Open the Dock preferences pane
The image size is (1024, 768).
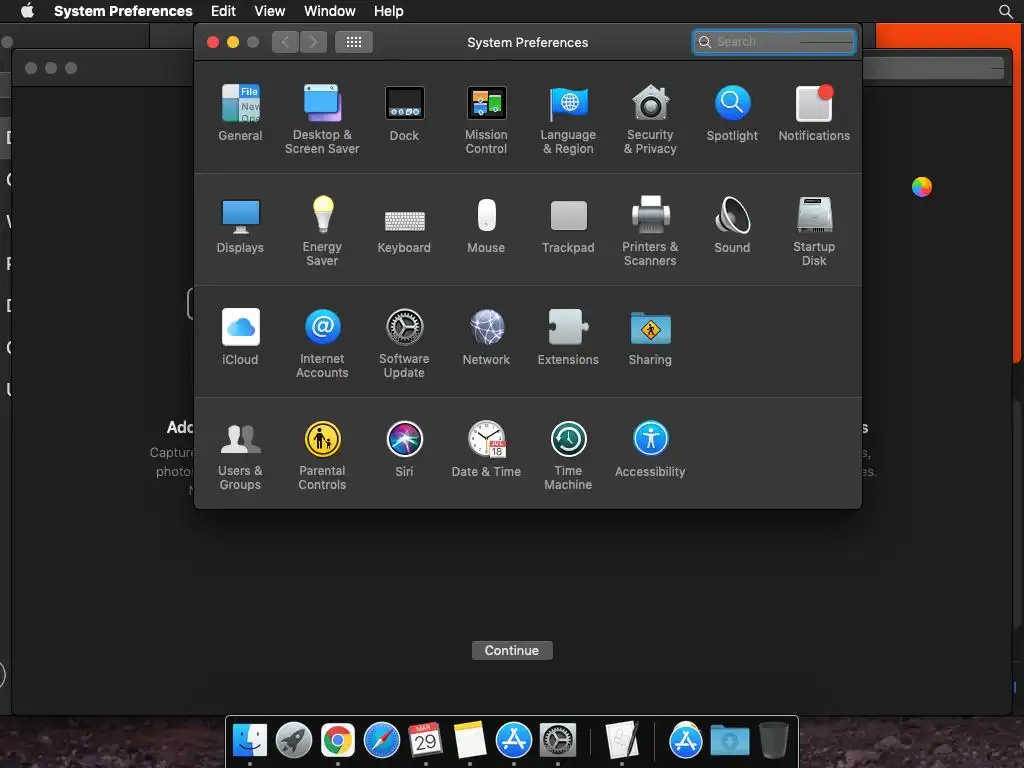[404, 112]
